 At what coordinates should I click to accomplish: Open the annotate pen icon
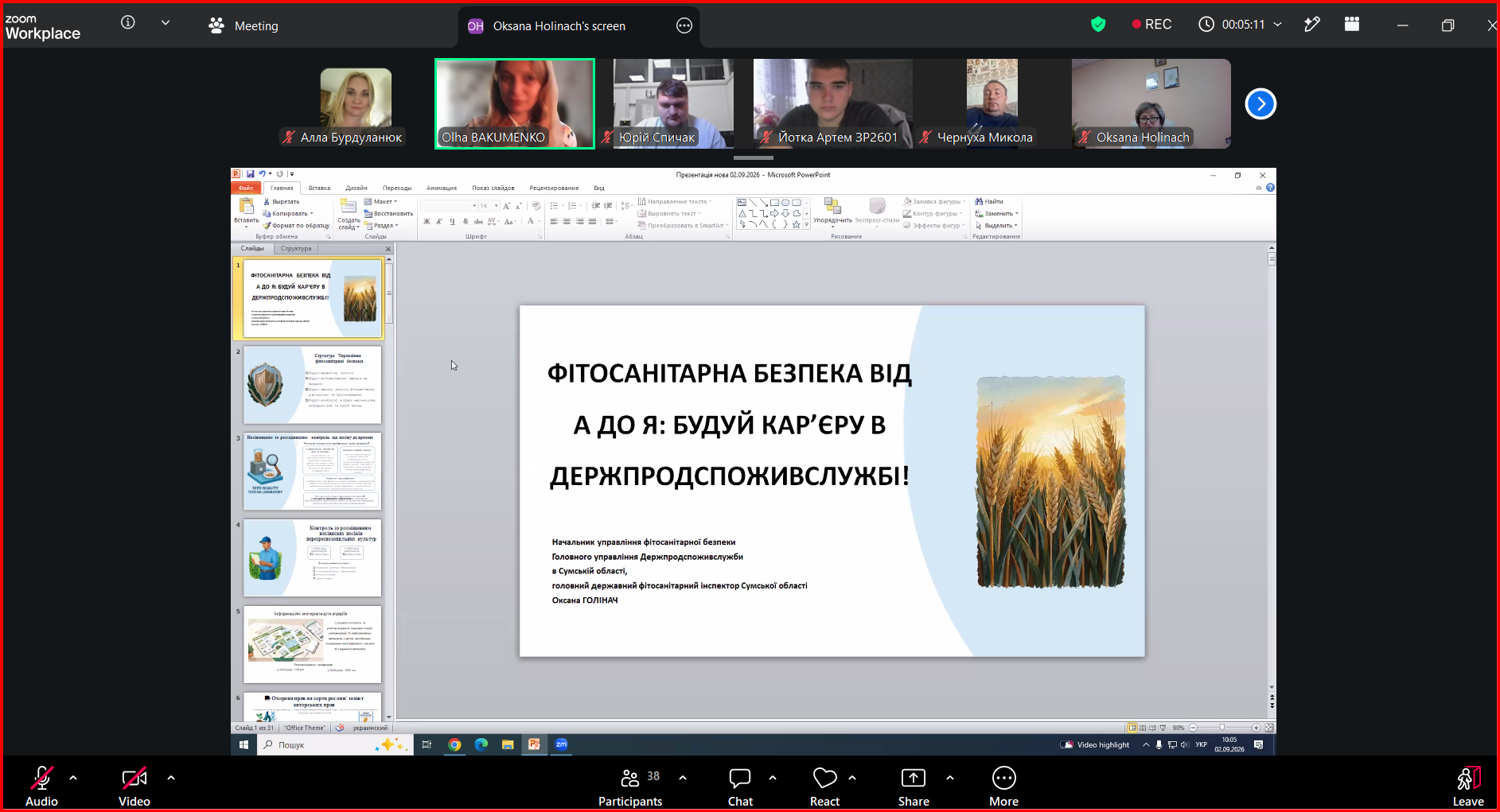tap(1312, 25)
